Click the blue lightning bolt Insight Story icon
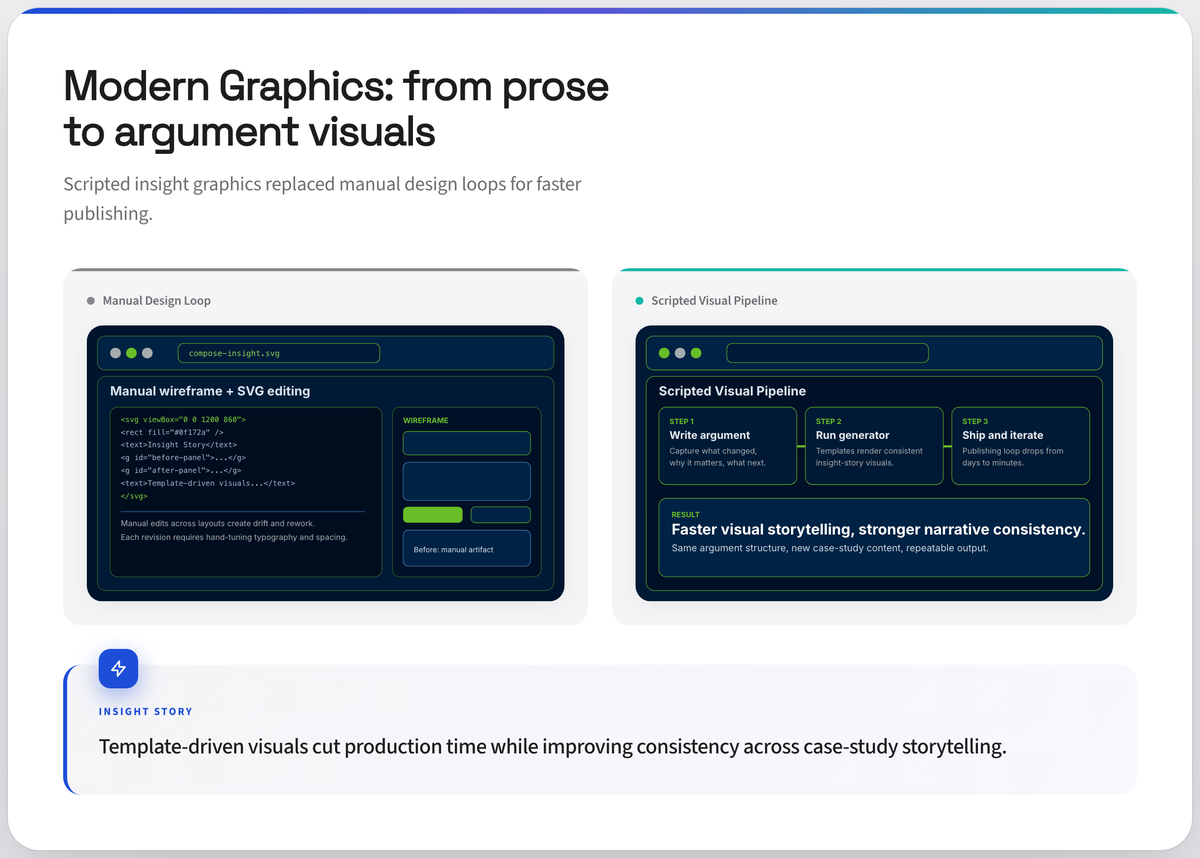This screenshot has height=858, width=1200. point(118,668)
